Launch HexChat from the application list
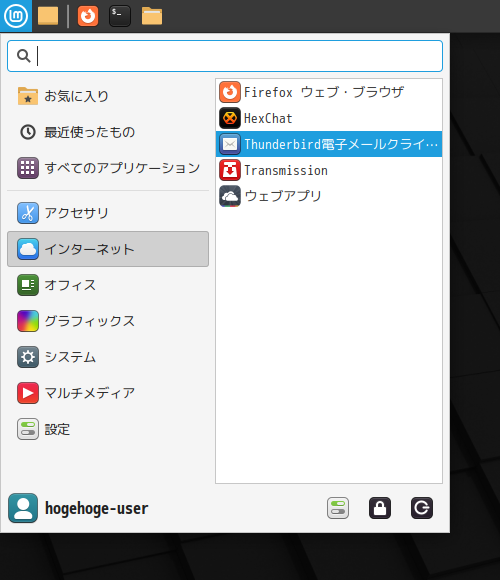Screen dimensions: 500x580 [x=329, y=118]
